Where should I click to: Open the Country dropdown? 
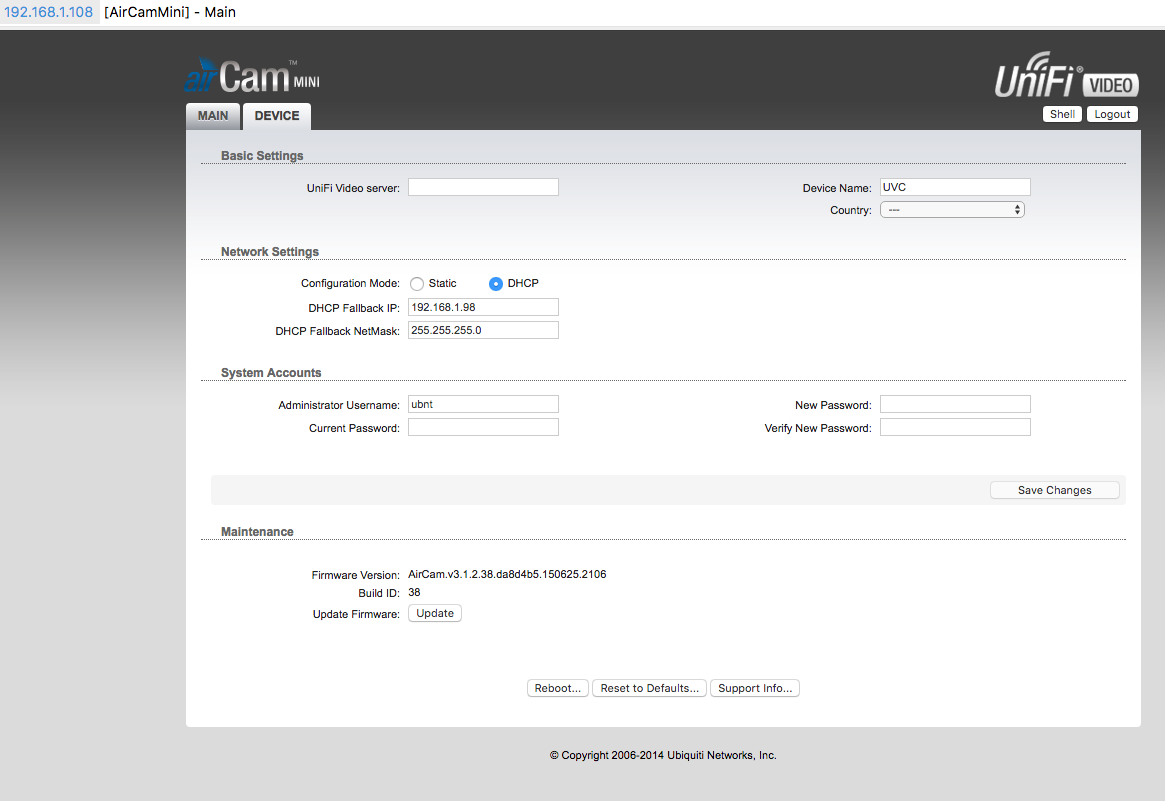coord(953,210)
